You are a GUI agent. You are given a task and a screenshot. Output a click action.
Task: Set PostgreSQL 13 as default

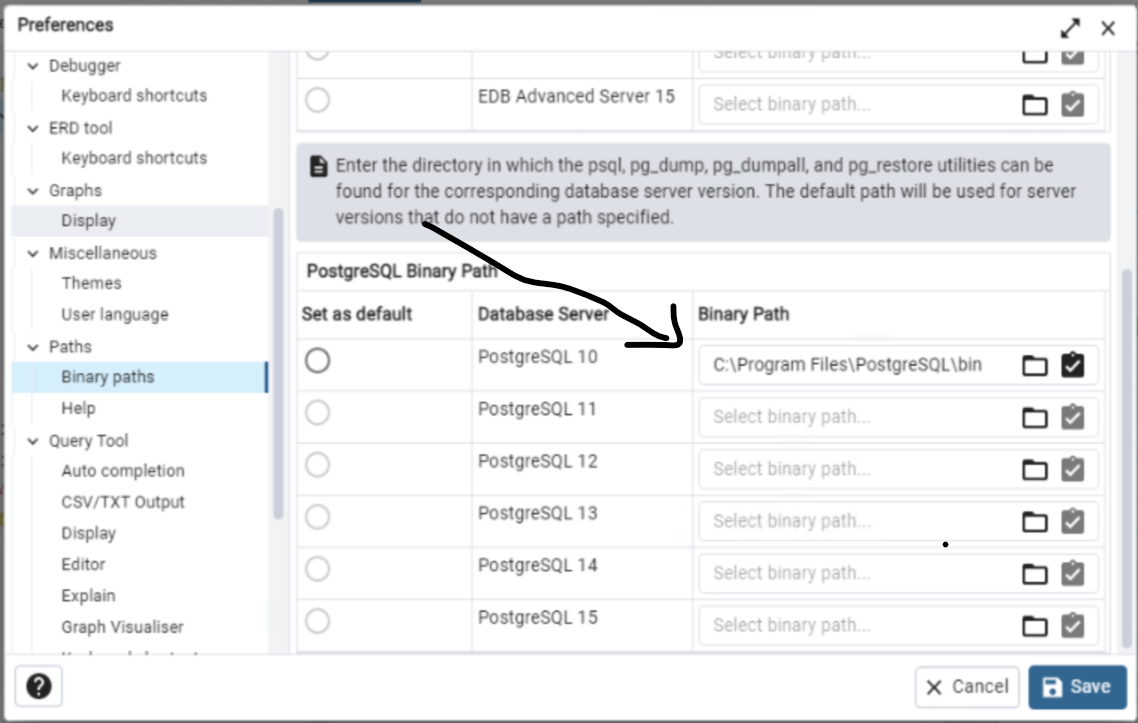coord(317,517)
